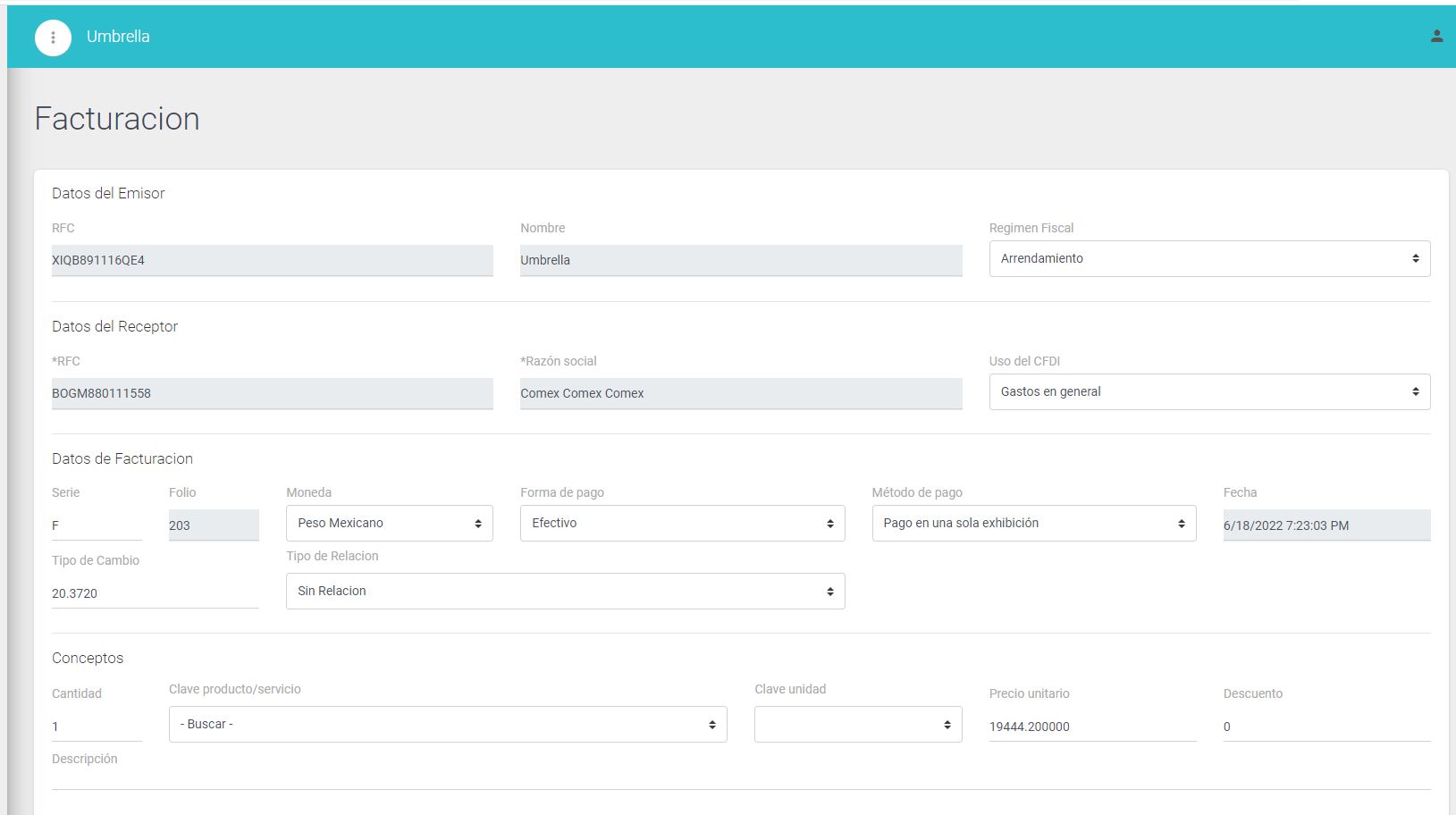This screenshot has height=815, width=1456.
Task: Click the Descuento input field
Action: point(1326,727)
